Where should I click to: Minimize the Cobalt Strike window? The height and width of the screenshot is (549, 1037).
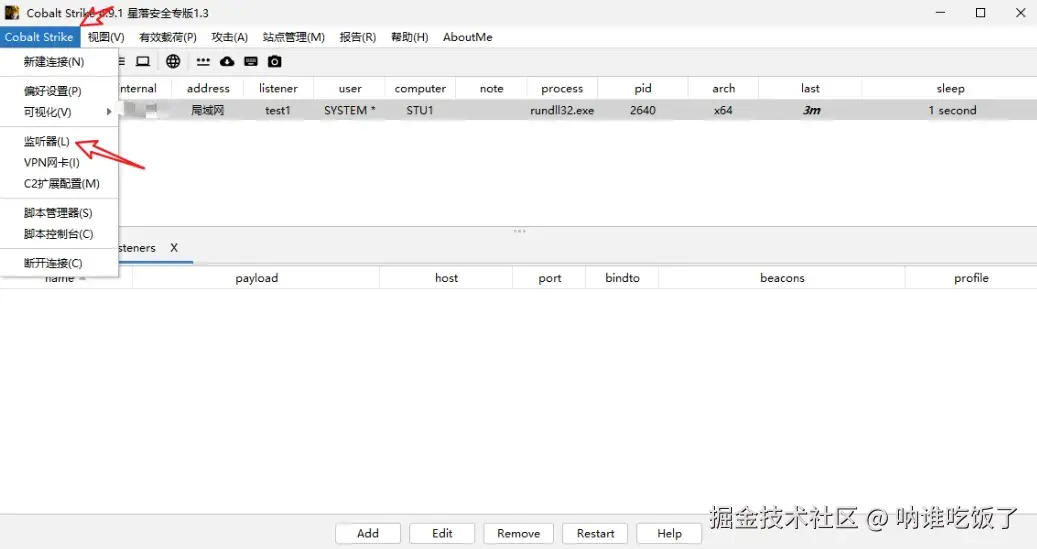[940, 13]
